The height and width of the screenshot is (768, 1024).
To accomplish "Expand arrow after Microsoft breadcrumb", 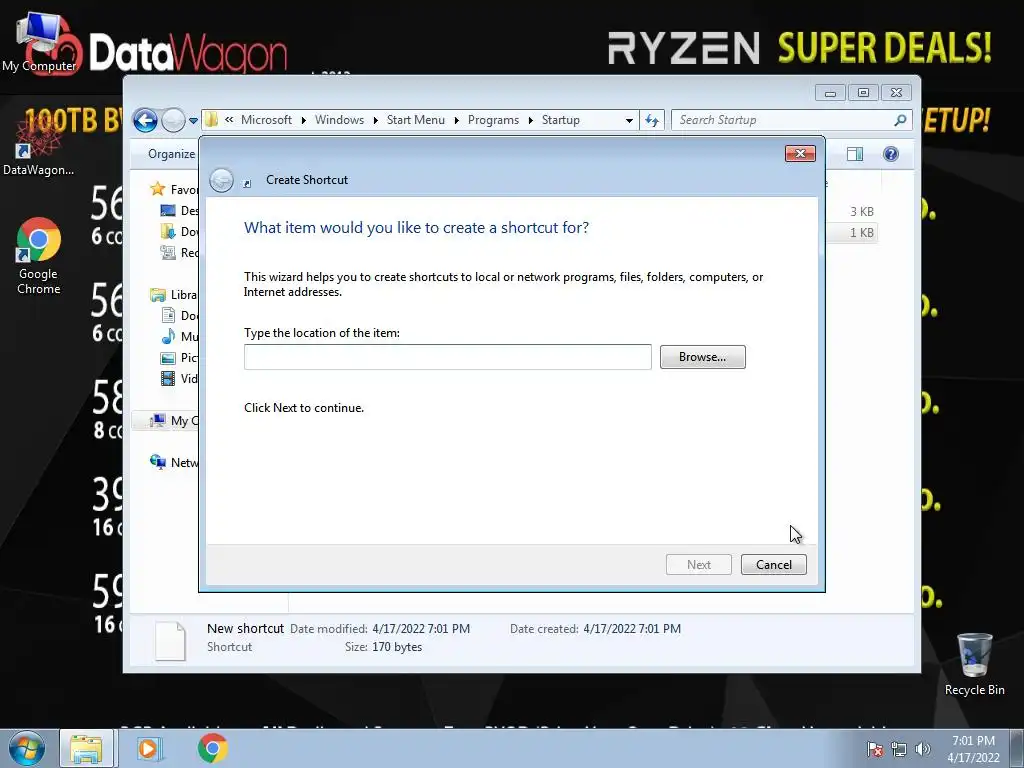I will coord(304,120).
